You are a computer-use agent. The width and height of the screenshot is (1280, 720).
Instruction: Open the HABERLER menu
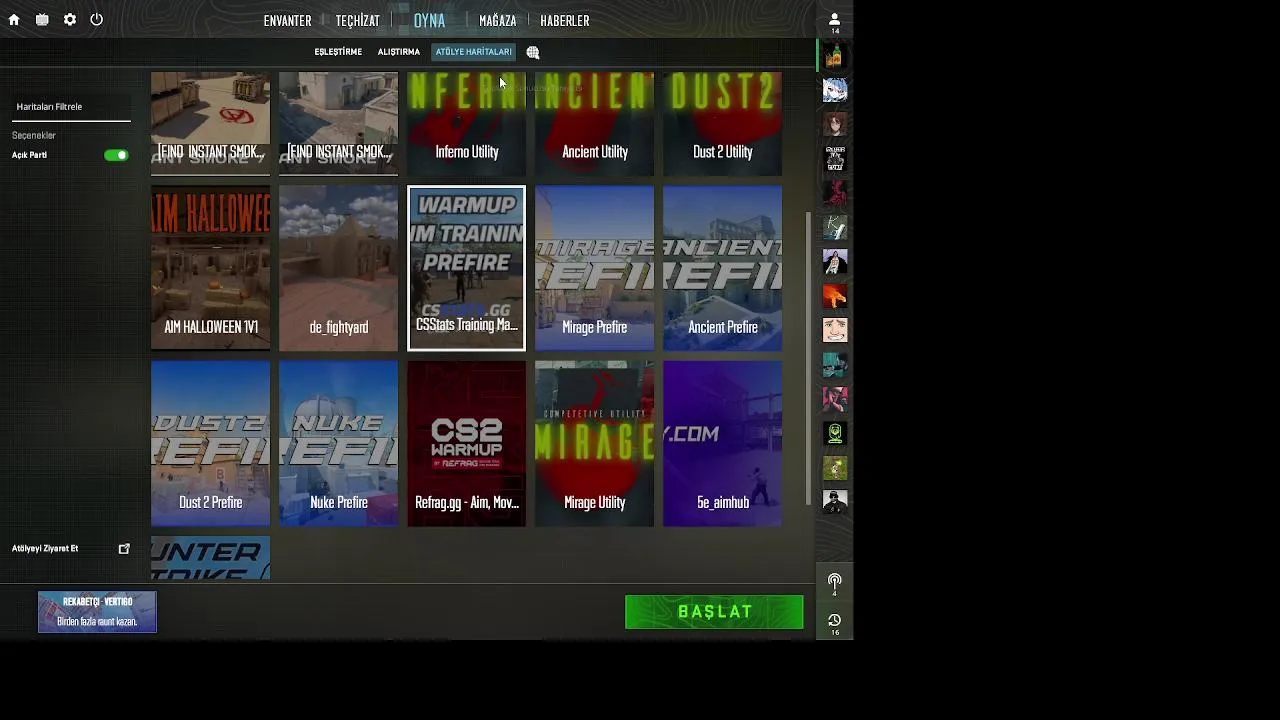tap(564, 21)
